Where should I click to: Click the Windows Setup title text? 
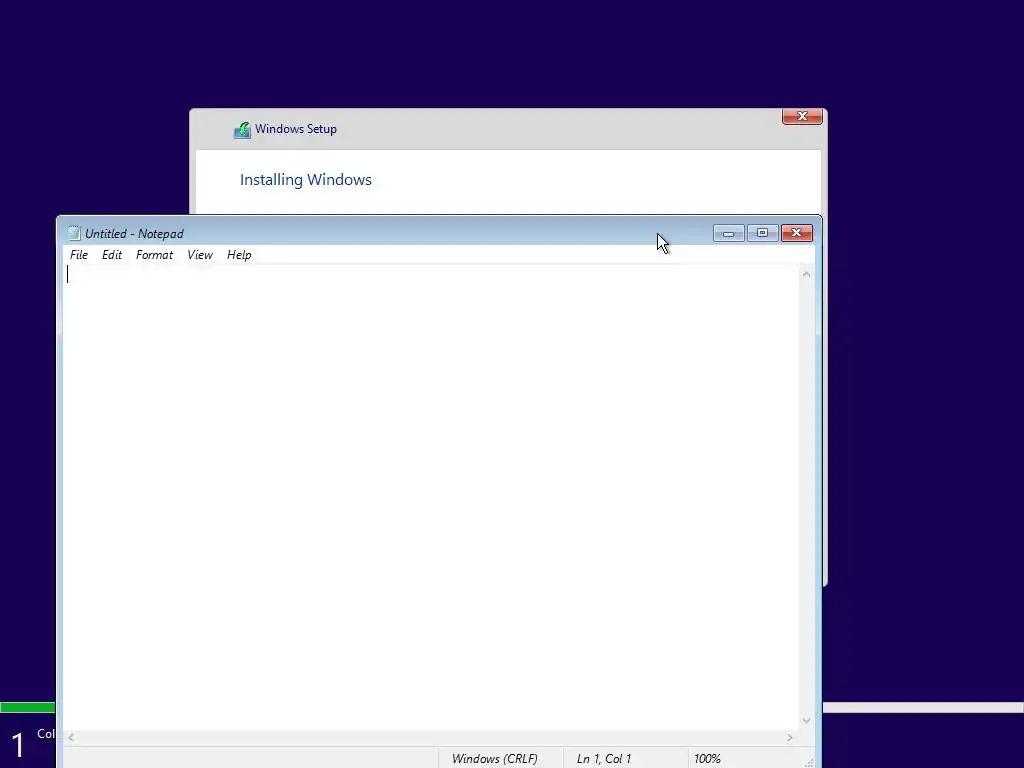point(296,129)
